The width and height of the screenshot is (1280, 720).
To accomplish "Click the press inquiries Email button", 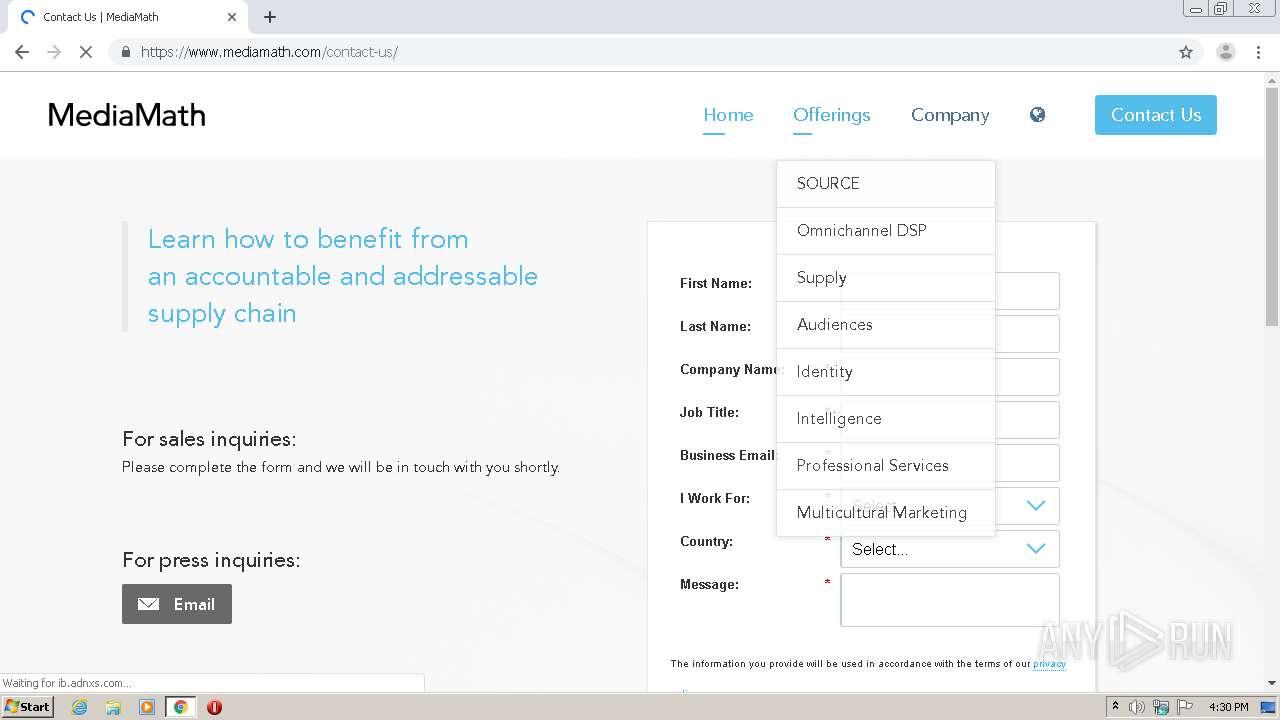I will 177,604.
